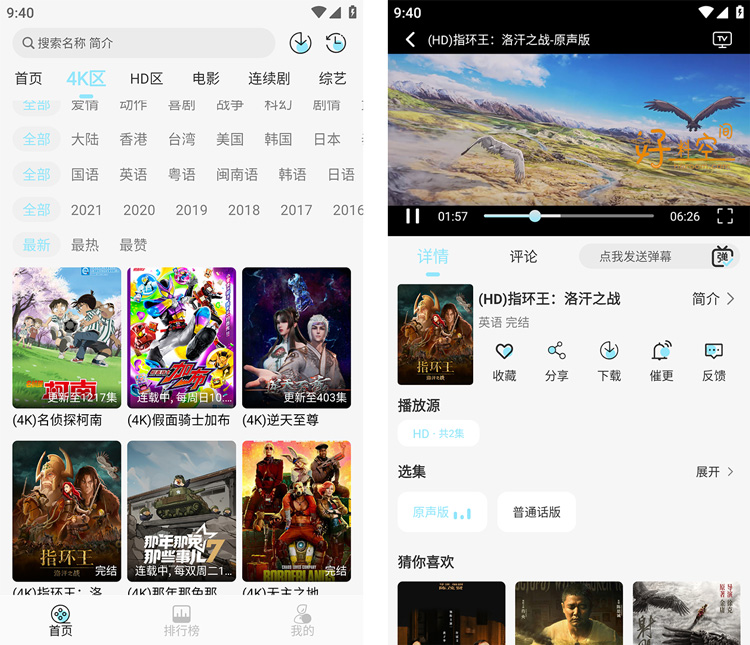Screen dimensions: 750x645
Task: Expand the episode list with 展开
Action: click(x=714, y=472)
